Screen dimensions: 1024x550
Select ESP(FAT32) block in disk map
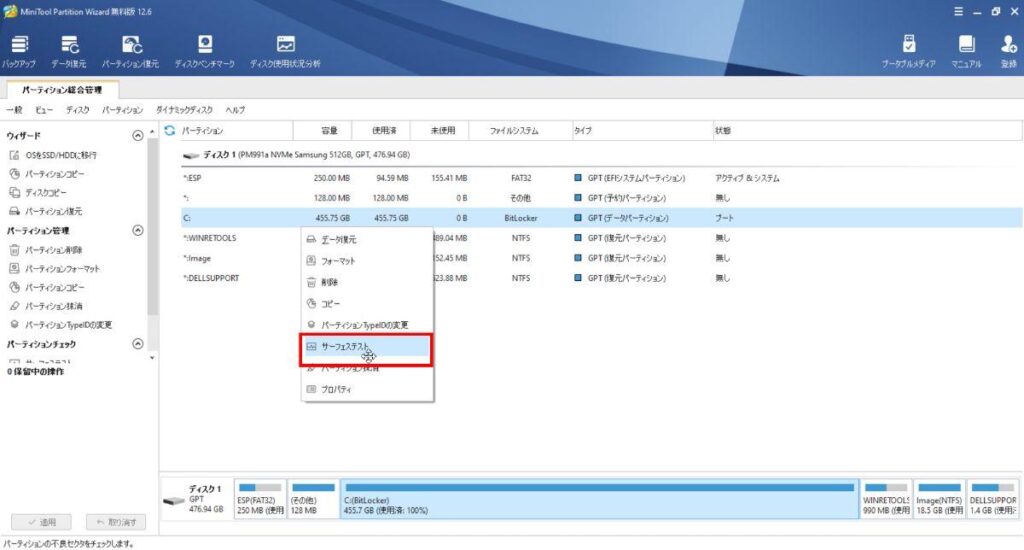pos(260,499)
